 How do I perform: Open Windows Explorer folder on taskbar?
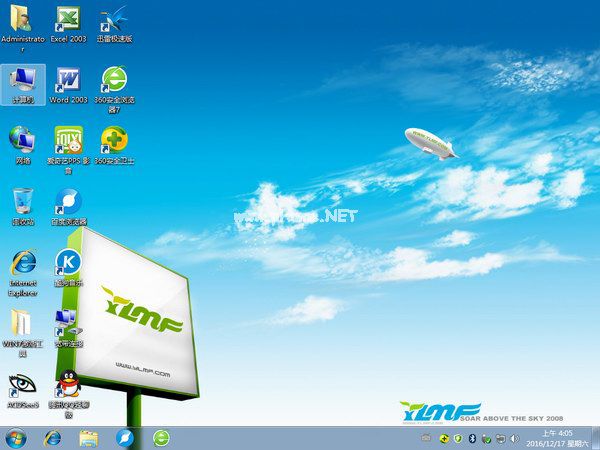click(89, 439)
